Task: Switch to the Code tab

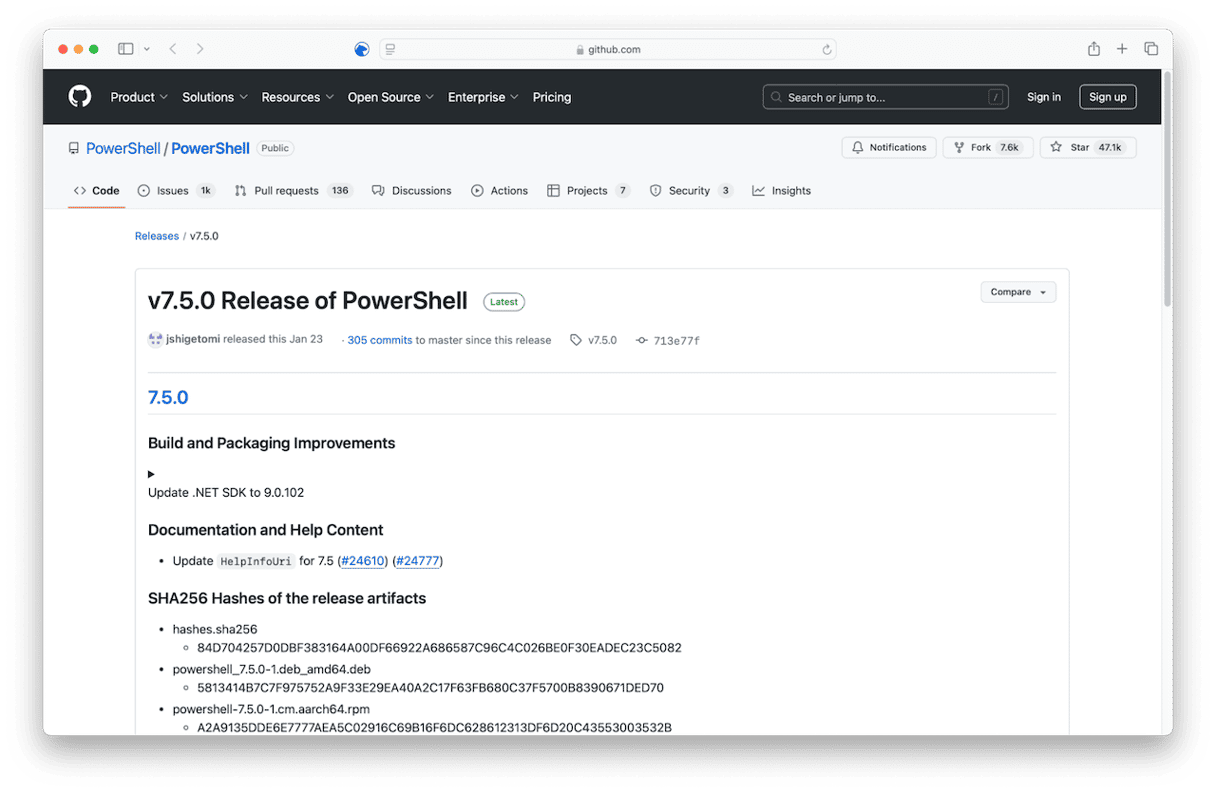Action: click(x=96, y=190)
